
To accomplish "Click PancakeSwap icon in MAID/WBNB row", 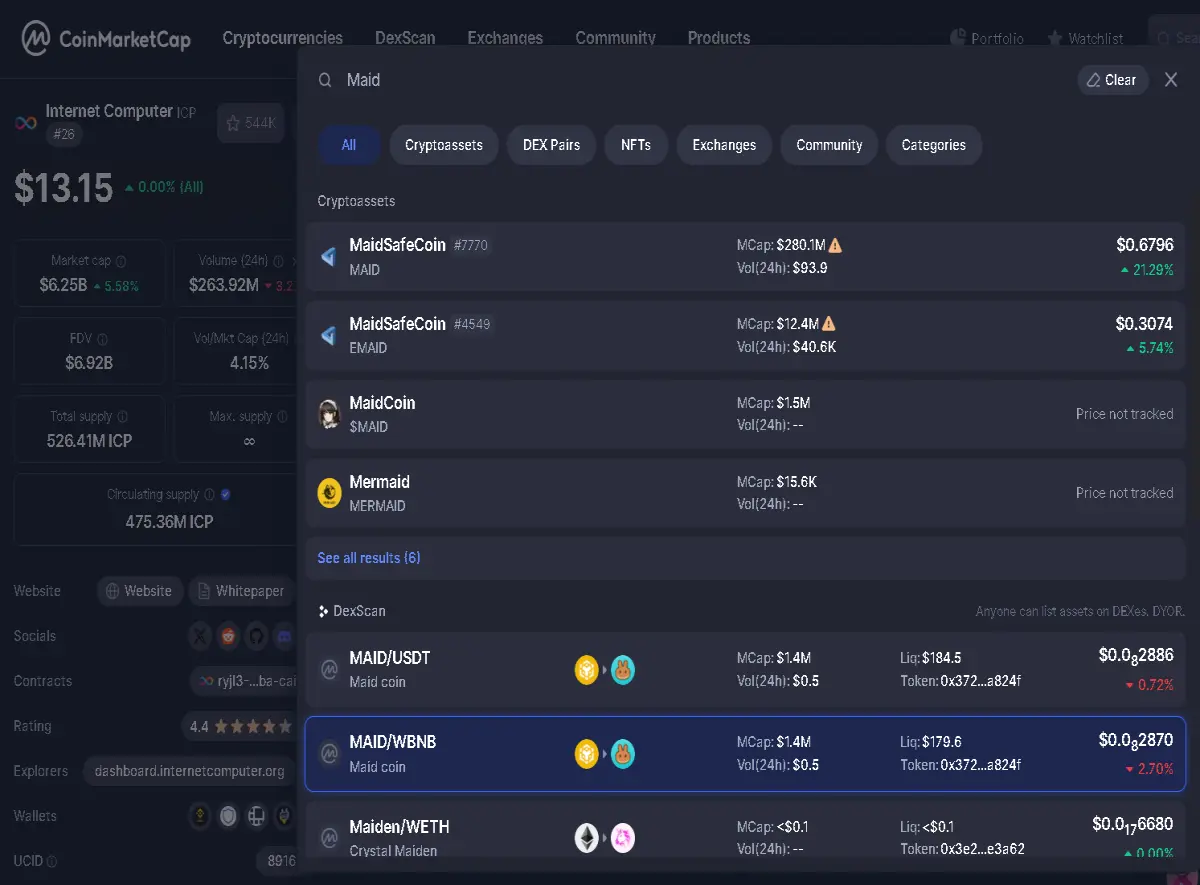I will [x=623, y=754].
